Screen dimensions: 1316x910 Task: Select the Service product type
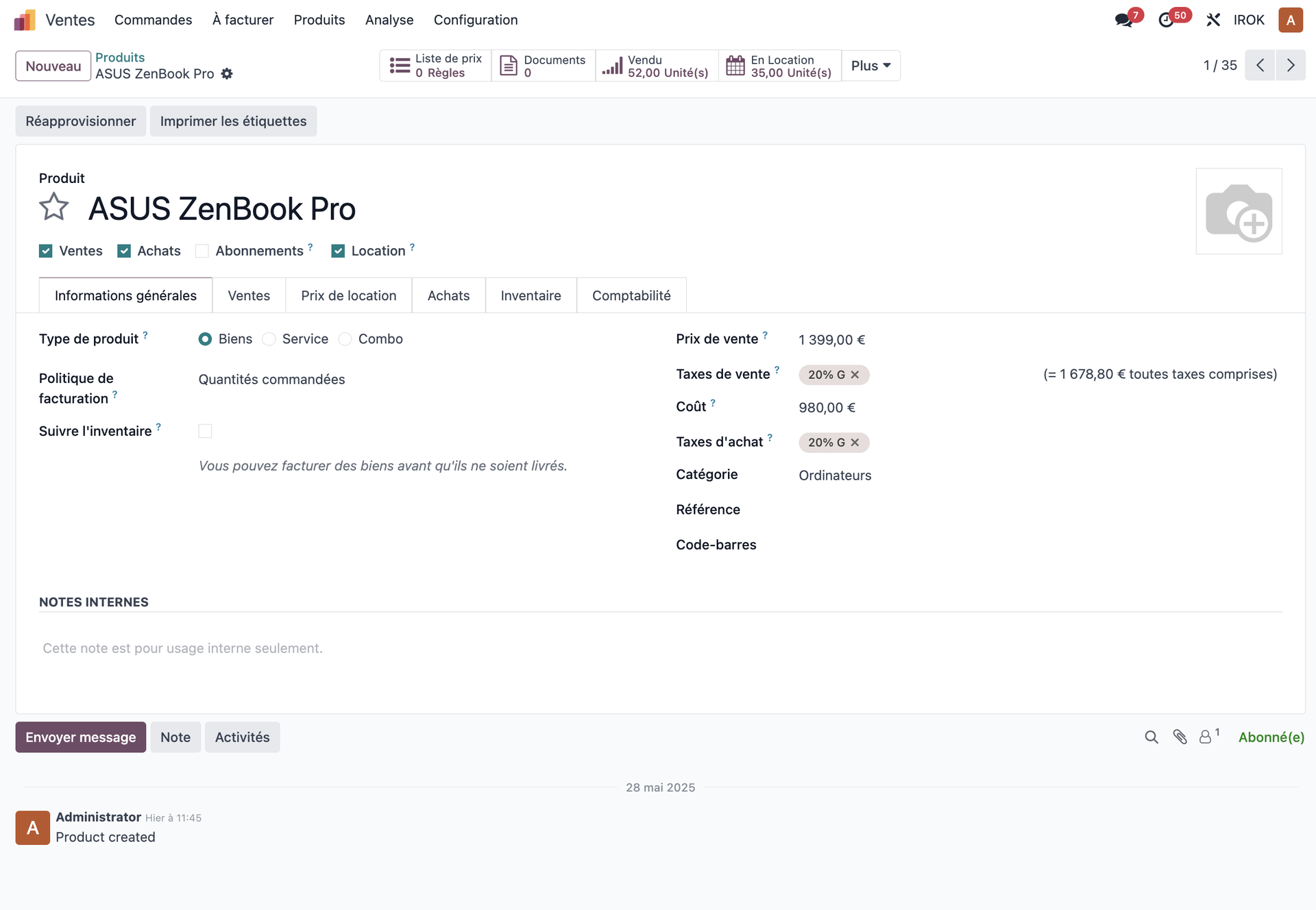[x=269, y=339]
